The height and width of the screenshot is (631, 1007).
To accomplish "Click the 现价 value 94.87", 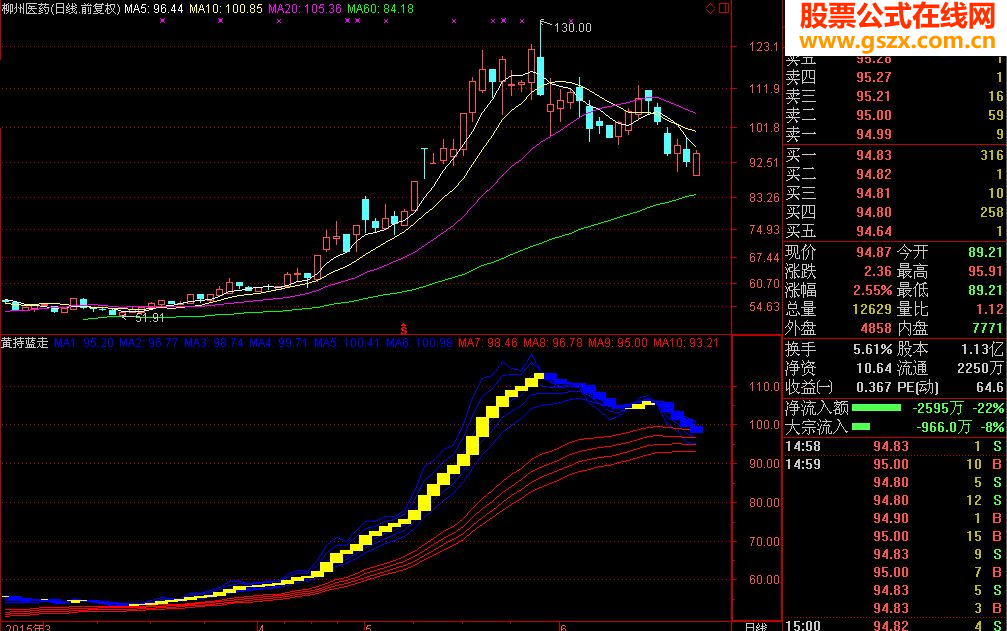I will 874,252.
